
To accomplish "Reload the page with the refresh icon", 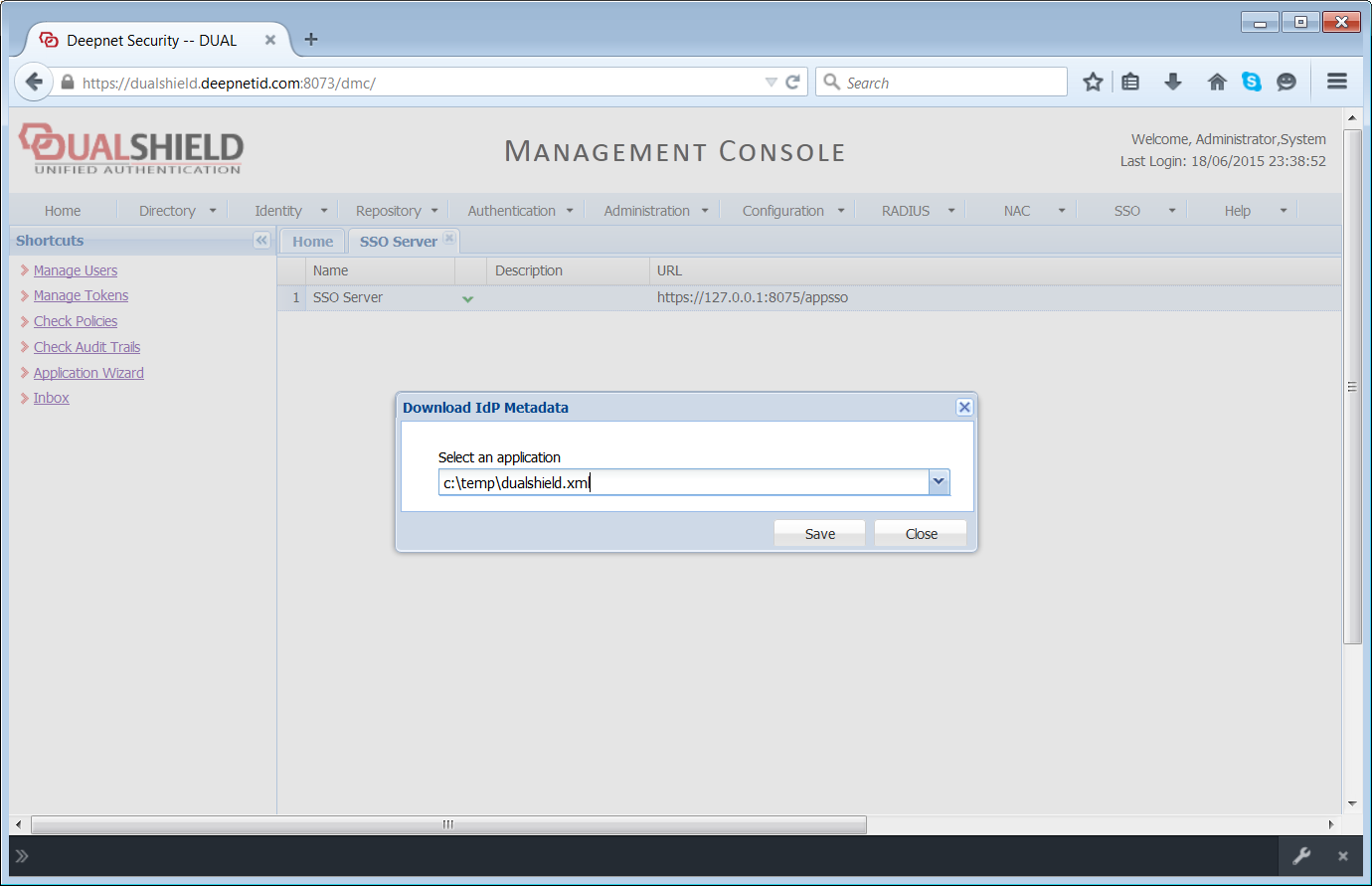I will [792, 83].
